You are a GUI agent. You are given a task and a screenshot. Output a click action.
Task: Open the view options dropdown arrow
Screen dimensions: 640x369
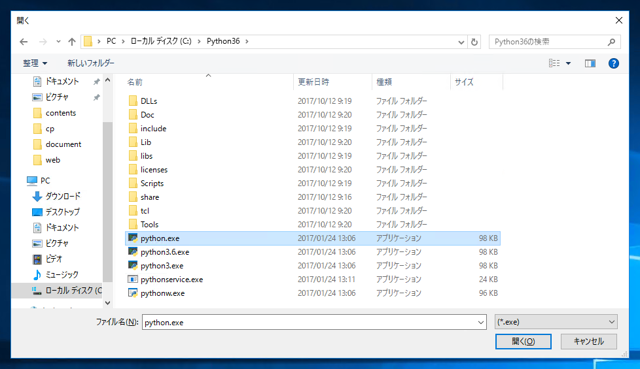coord(568,63)
